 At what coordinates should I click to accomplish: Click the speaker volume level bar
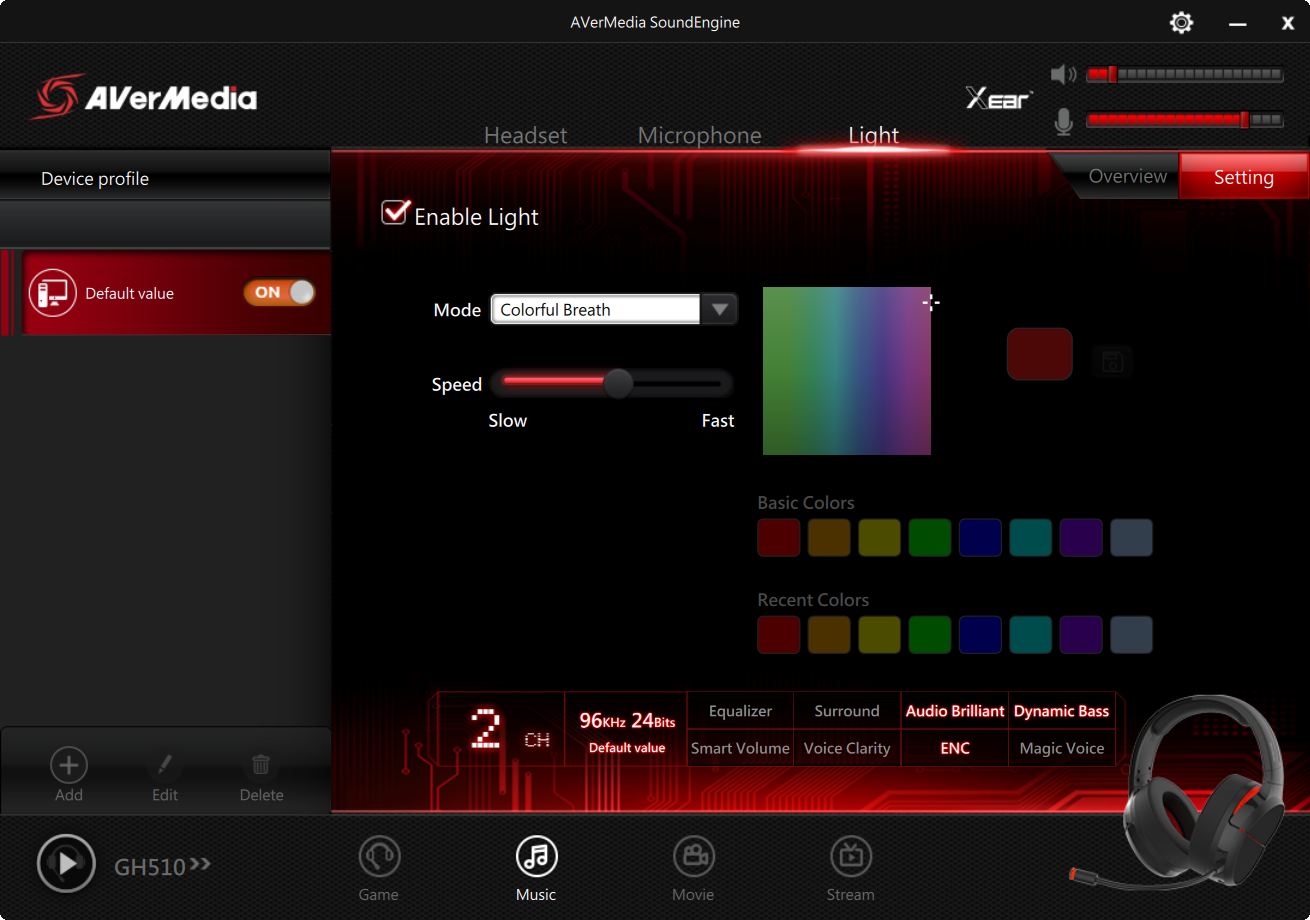tap(1184, 75)
